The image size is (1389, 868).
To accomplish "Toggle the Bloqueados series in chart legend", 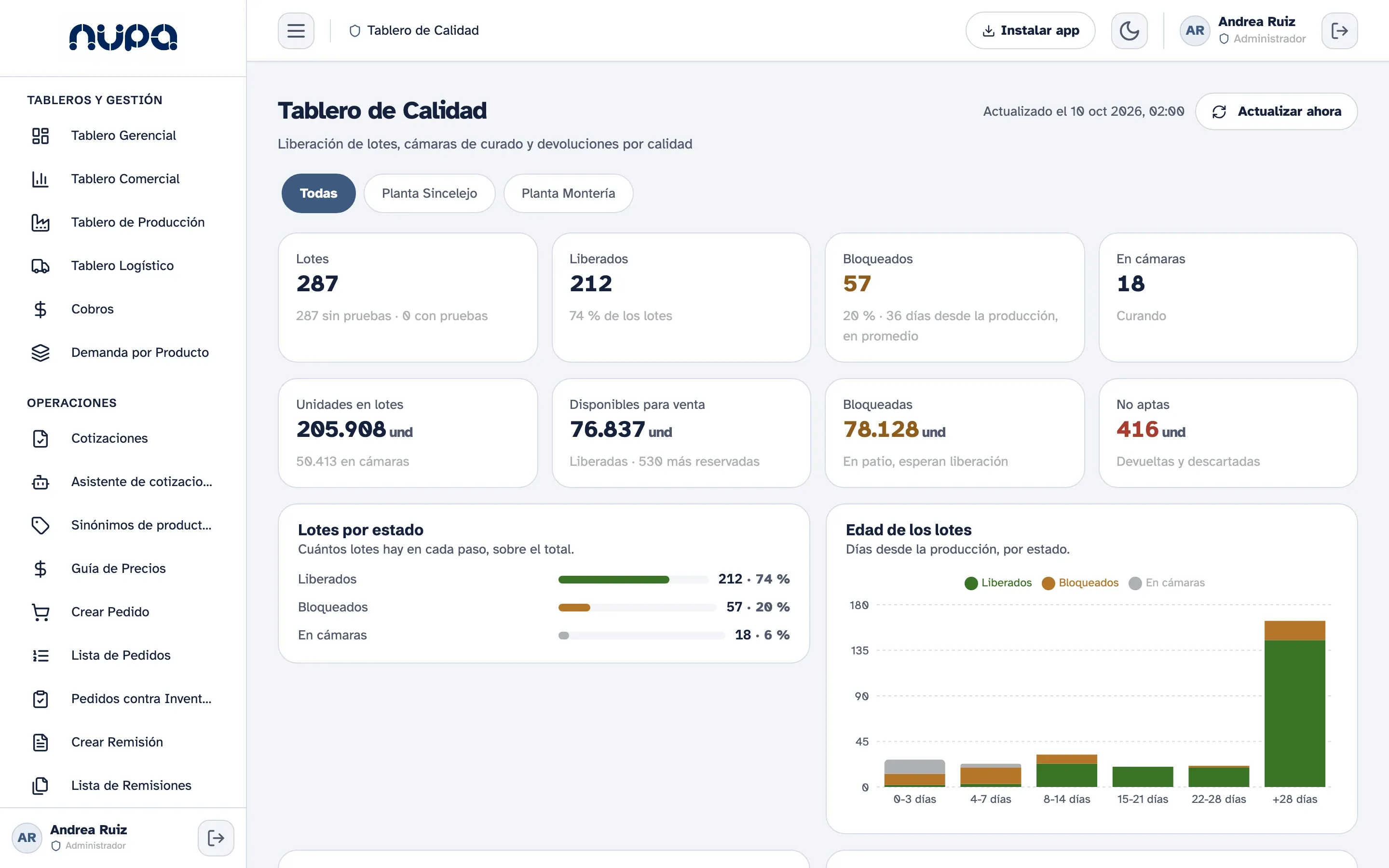I will click(x=1080, y=583).
